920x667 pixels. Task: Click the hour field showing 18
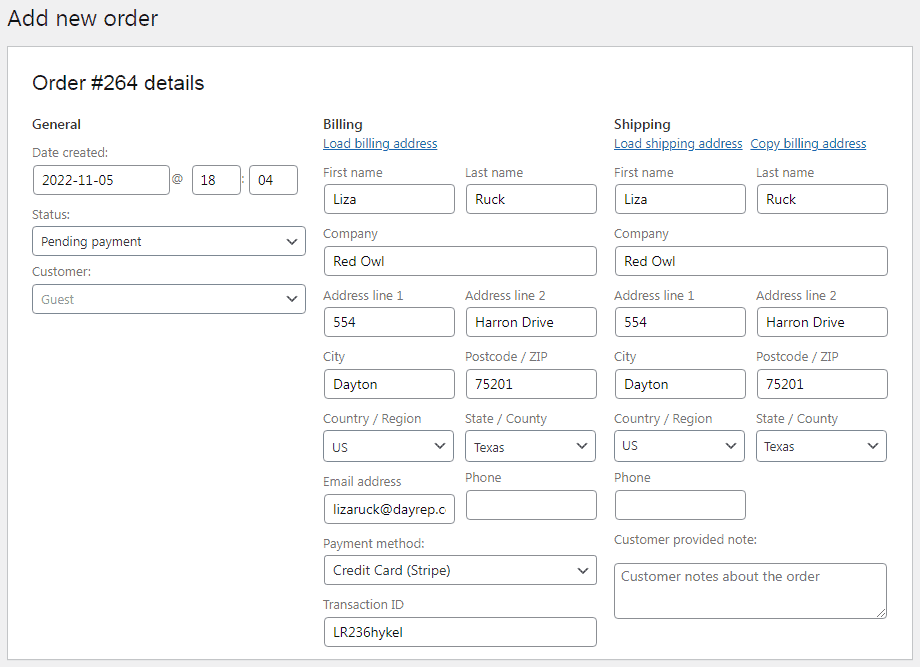pos(216,180)
